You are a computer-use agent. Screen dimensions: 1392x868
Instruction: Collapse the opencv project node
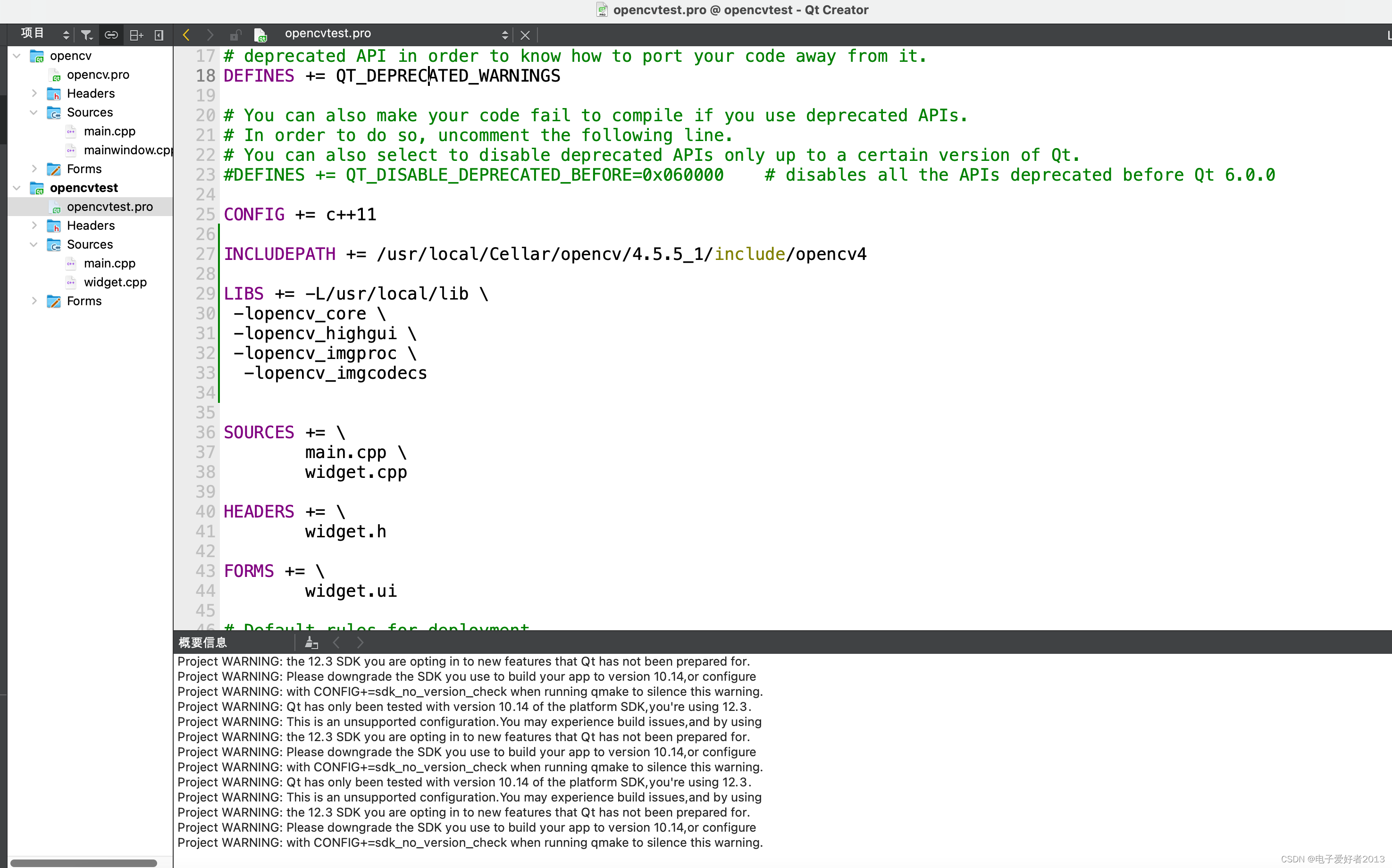(x=17, y=56)
